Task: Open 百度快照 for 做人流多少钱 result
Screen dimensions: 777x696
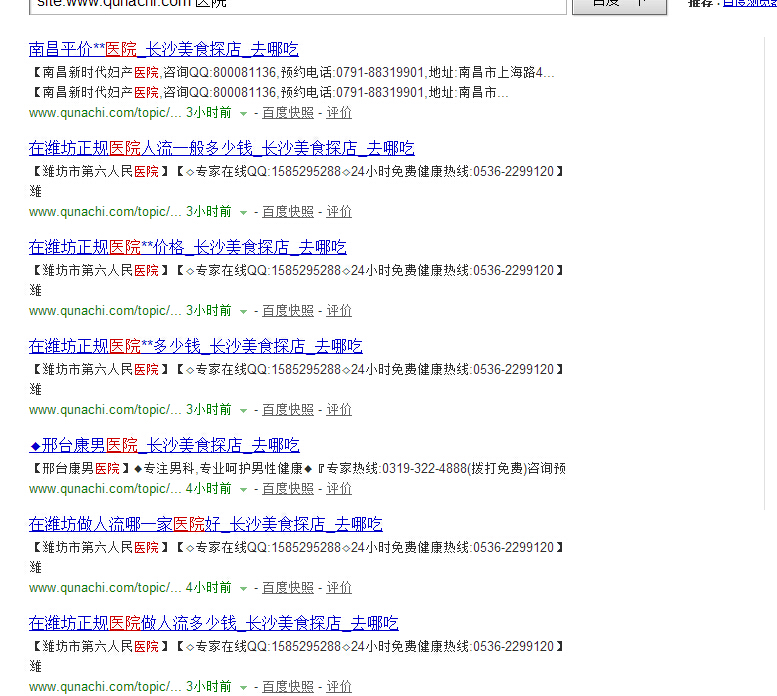Action: point(288,687)
